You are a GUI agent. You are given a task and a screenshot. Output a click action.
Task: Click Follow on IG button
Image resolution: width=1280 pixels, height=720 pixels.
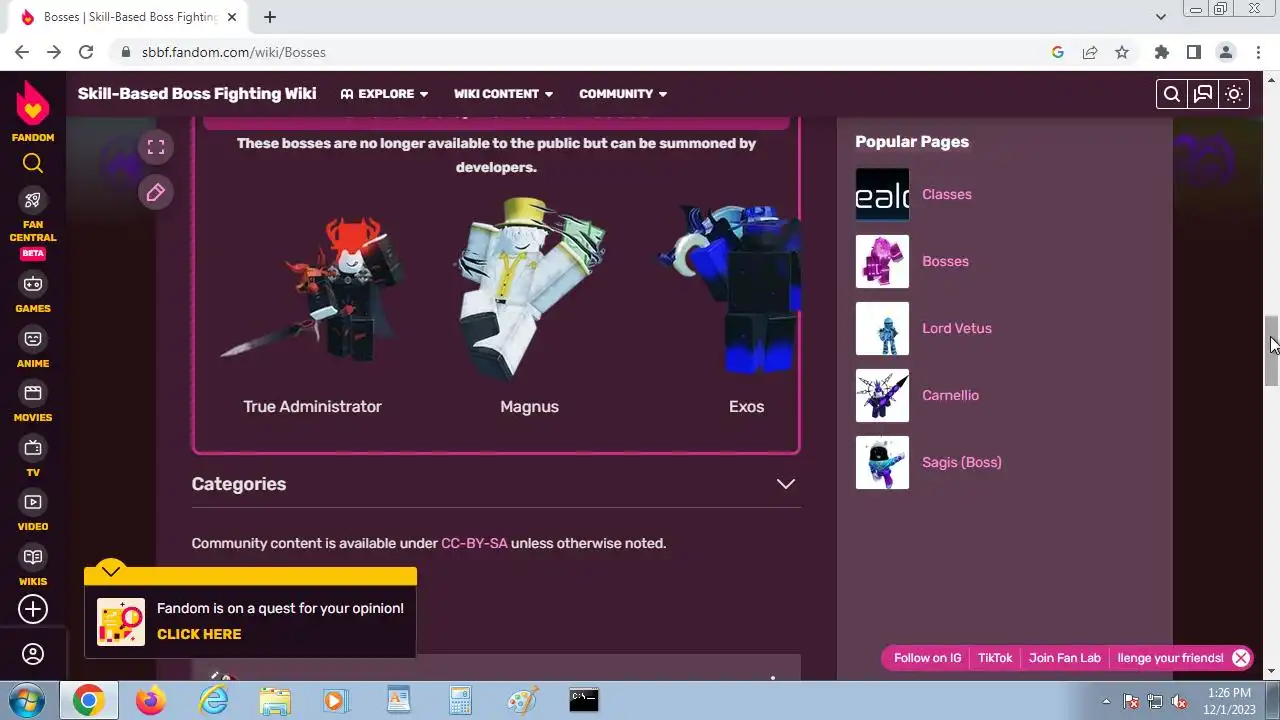pyautogui.click(x=927, y=658)
